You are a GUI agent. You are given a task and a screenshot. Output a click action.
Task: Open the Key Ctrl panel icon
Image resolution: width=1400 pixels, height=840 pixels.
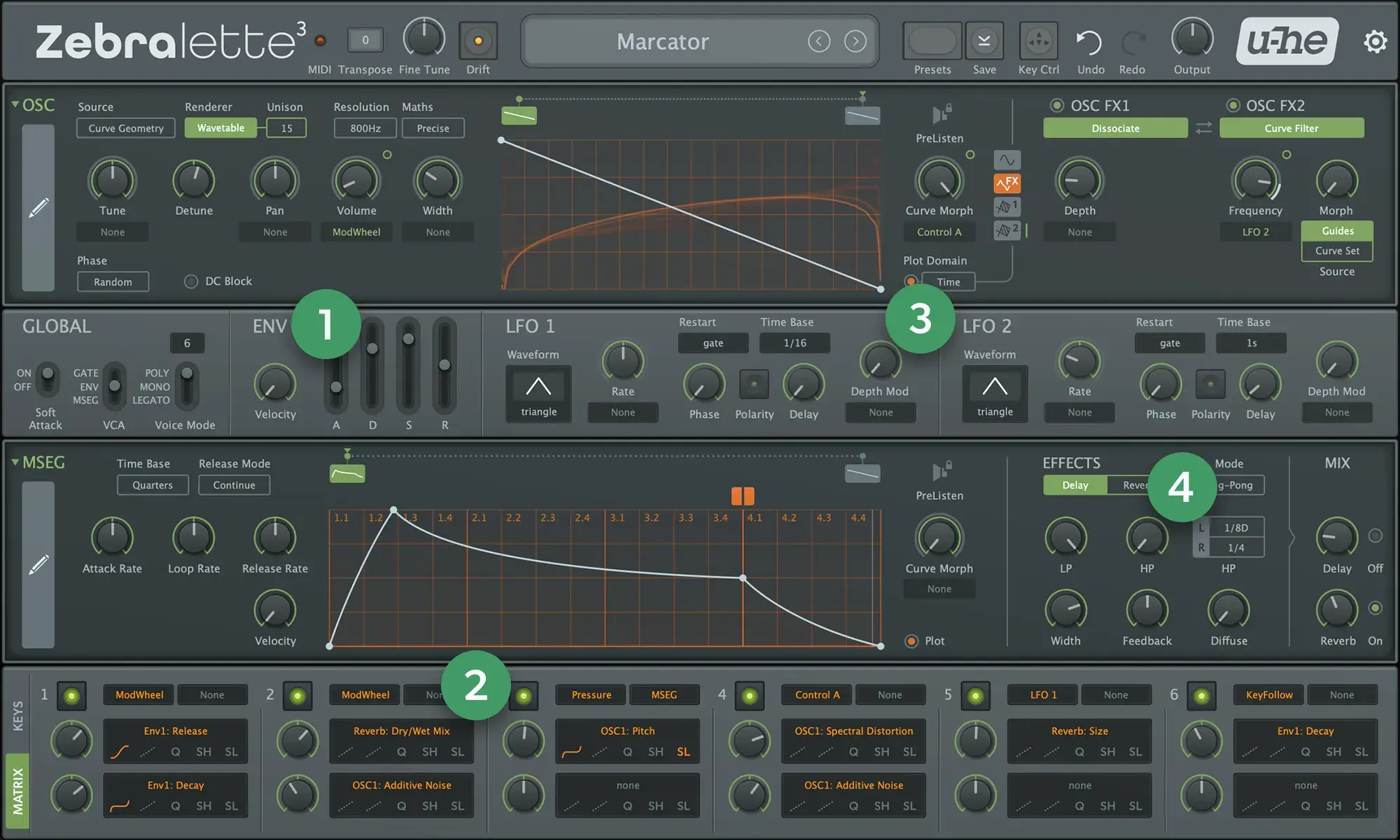1038,41
